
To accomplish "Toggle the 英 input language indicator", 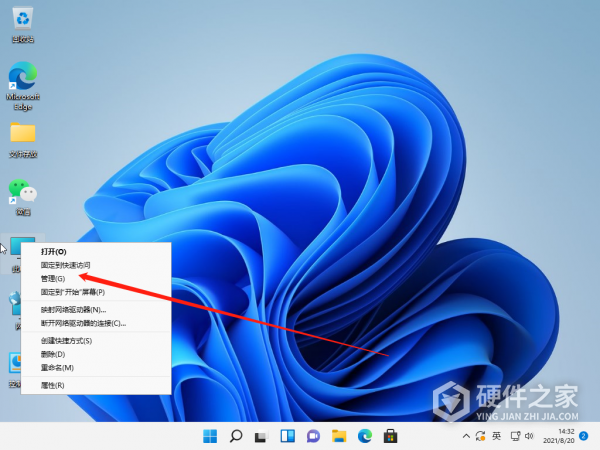I will pos(496,436).
